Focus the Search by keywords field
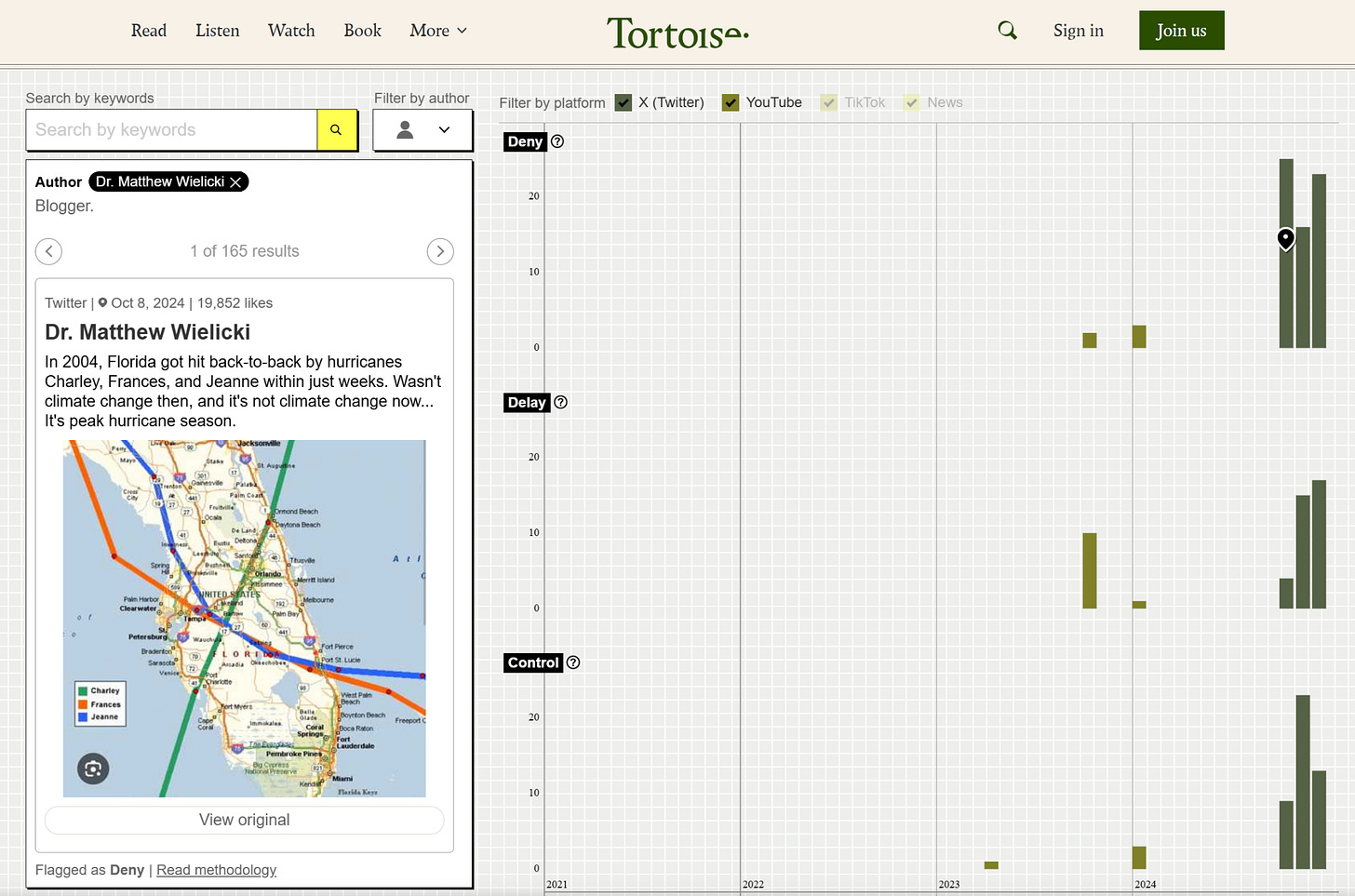 [171, 130]
